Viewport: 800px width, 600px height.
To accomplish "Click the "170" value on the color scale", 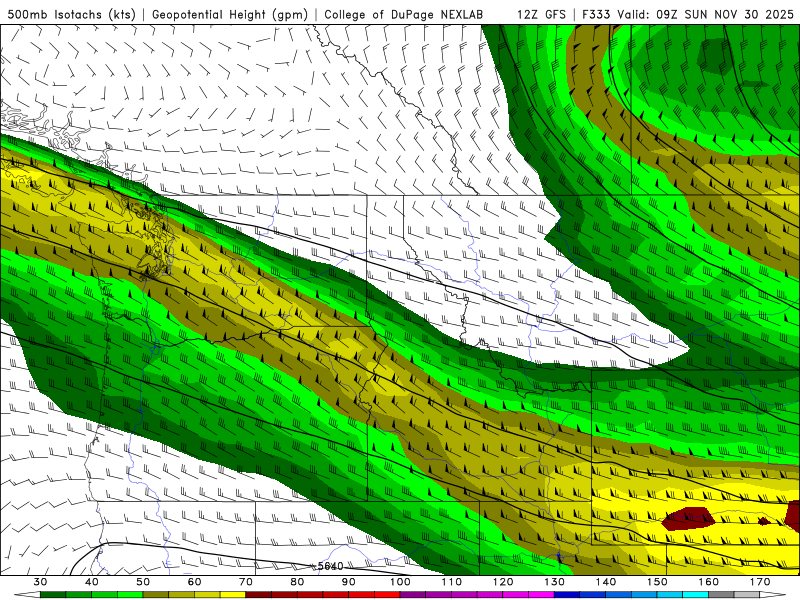I will (x=760, y=582).
